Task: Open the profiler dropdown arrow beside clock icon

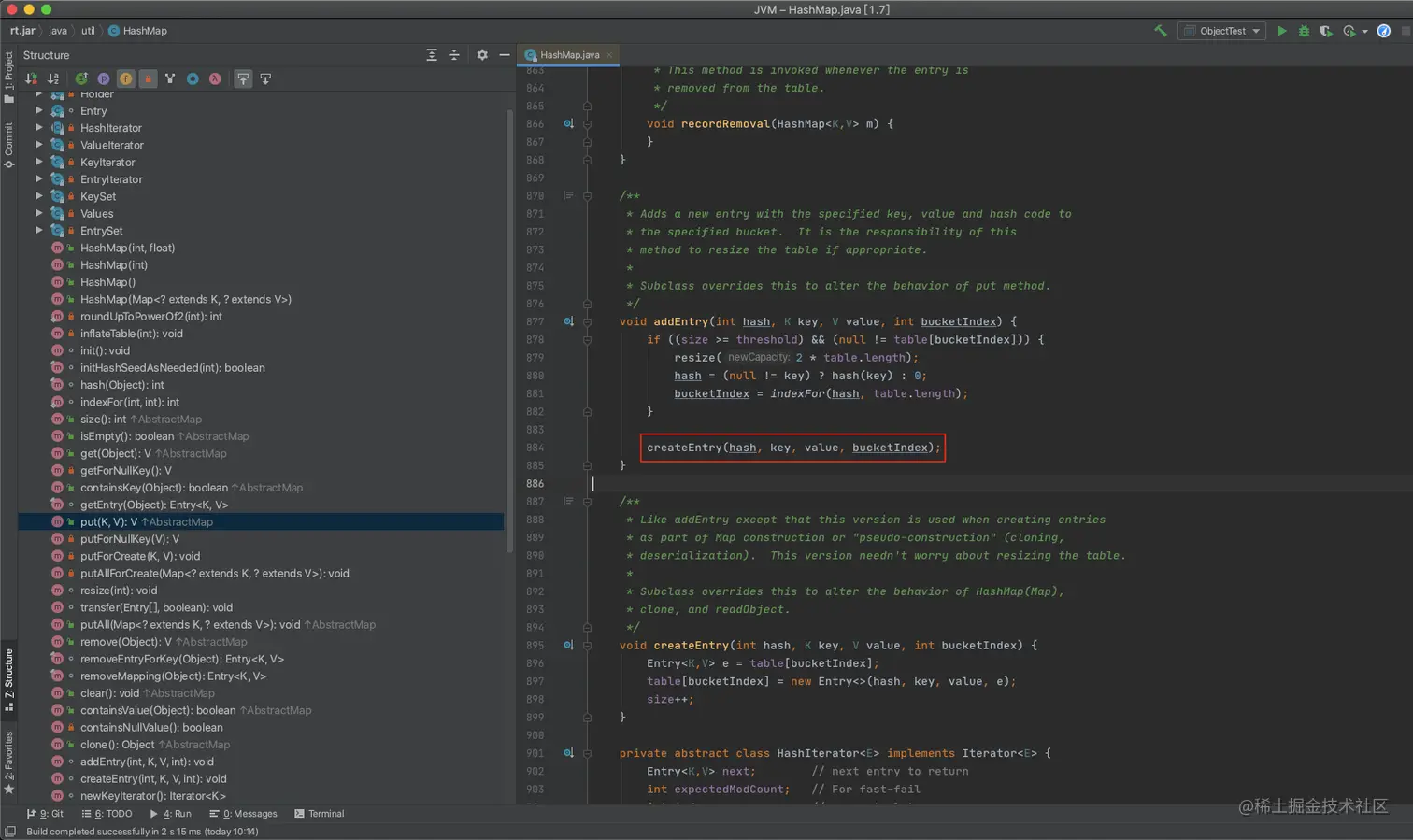Action: (x=1364, y=32)
